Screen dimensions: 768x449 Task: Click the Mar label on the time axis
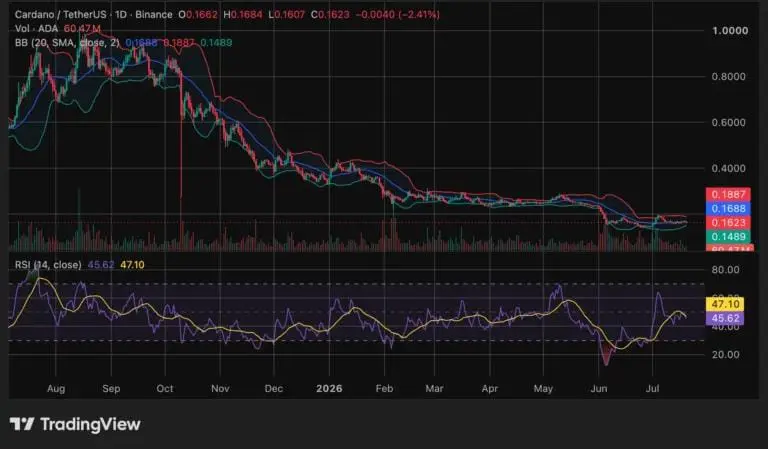pos(434,389)
